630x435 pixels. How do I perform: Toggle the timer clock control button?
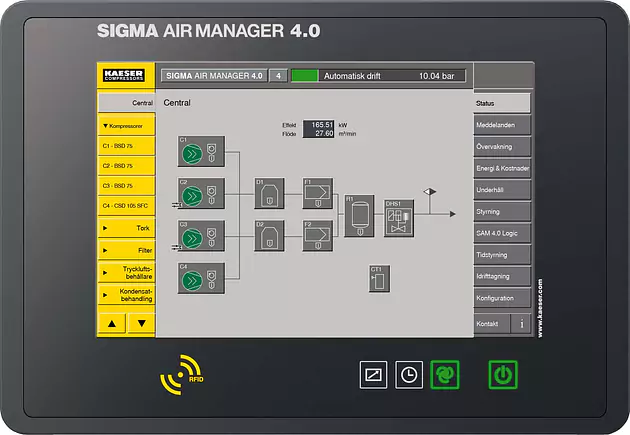point(409,374)
